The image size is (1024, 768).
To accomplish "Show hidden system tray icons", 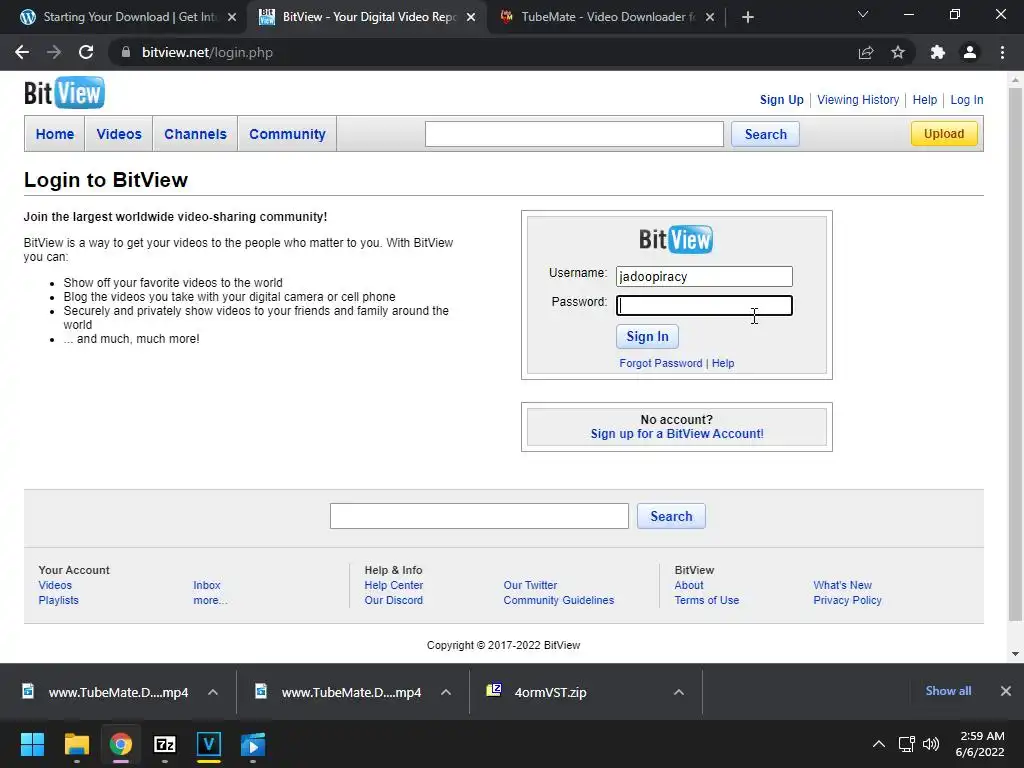I will [879, 744].
